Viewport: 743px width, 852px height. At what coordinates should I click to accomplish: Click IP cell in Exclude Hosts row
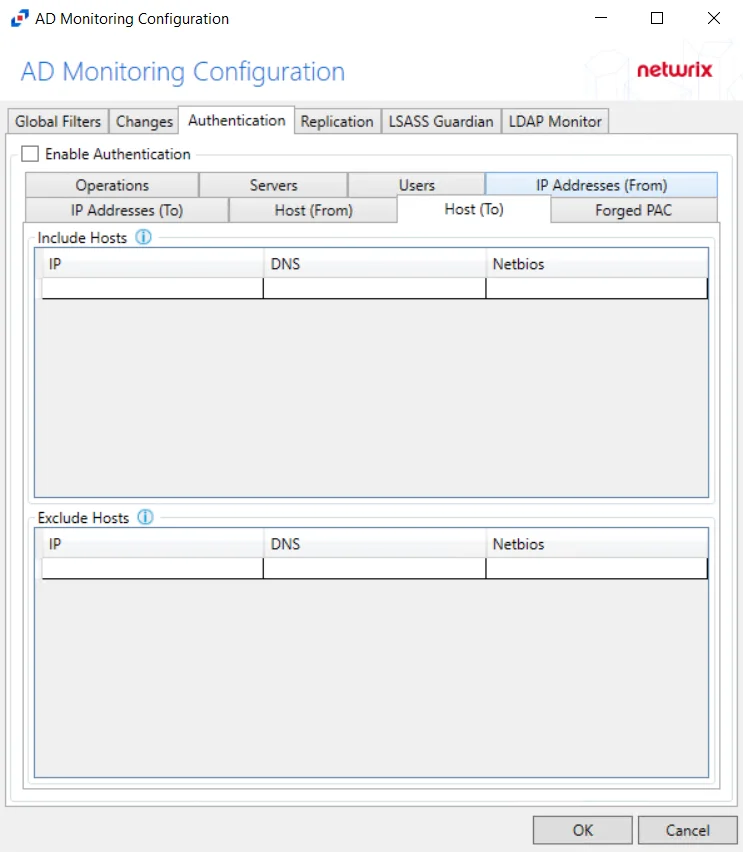(x=152, y=568)
